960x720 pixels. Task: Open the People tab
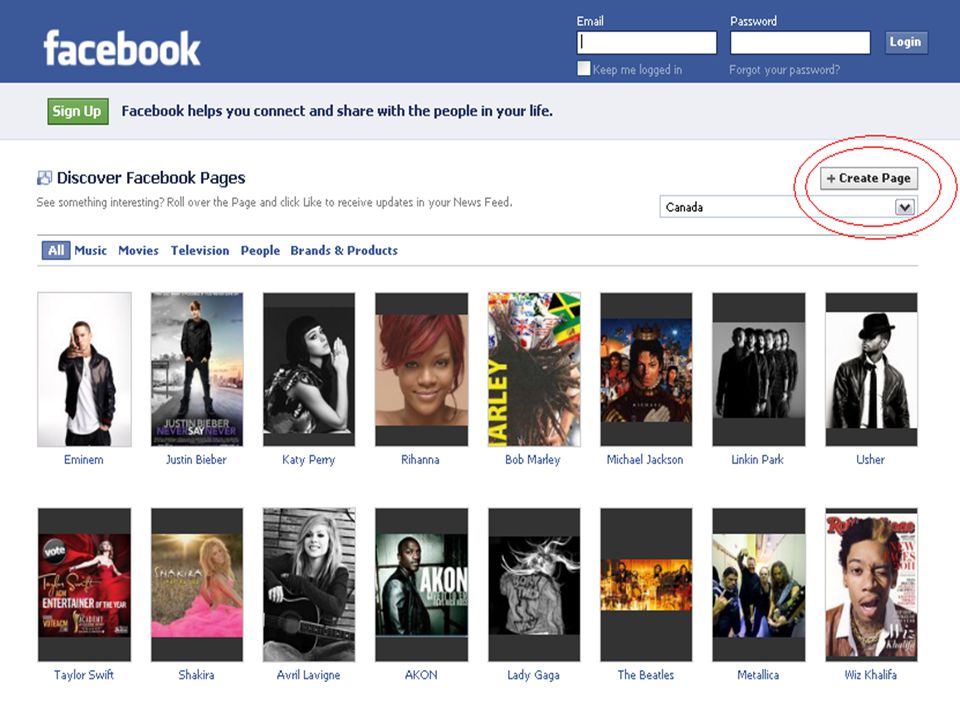tap(260, 250)
